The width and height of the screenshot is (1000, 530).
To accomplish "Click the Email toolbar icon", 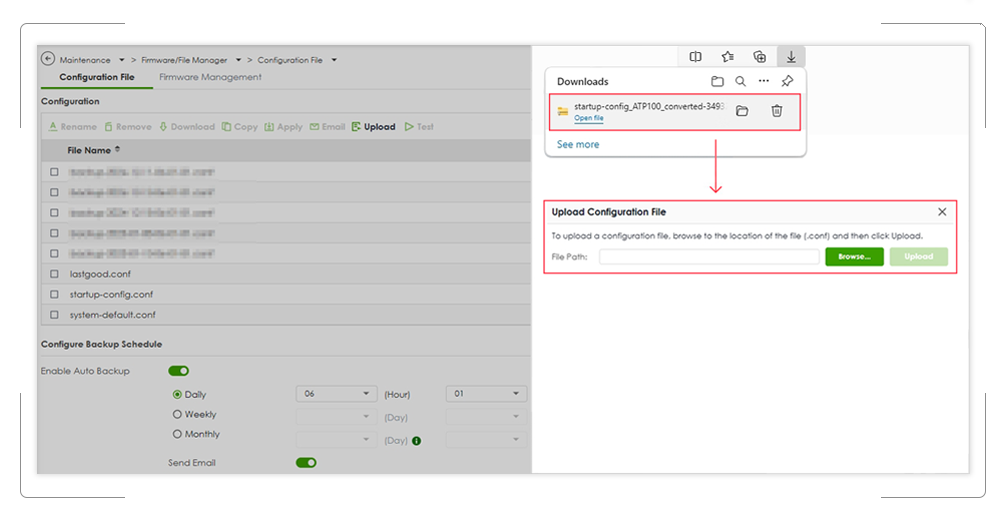I will (x=314, y=127).
